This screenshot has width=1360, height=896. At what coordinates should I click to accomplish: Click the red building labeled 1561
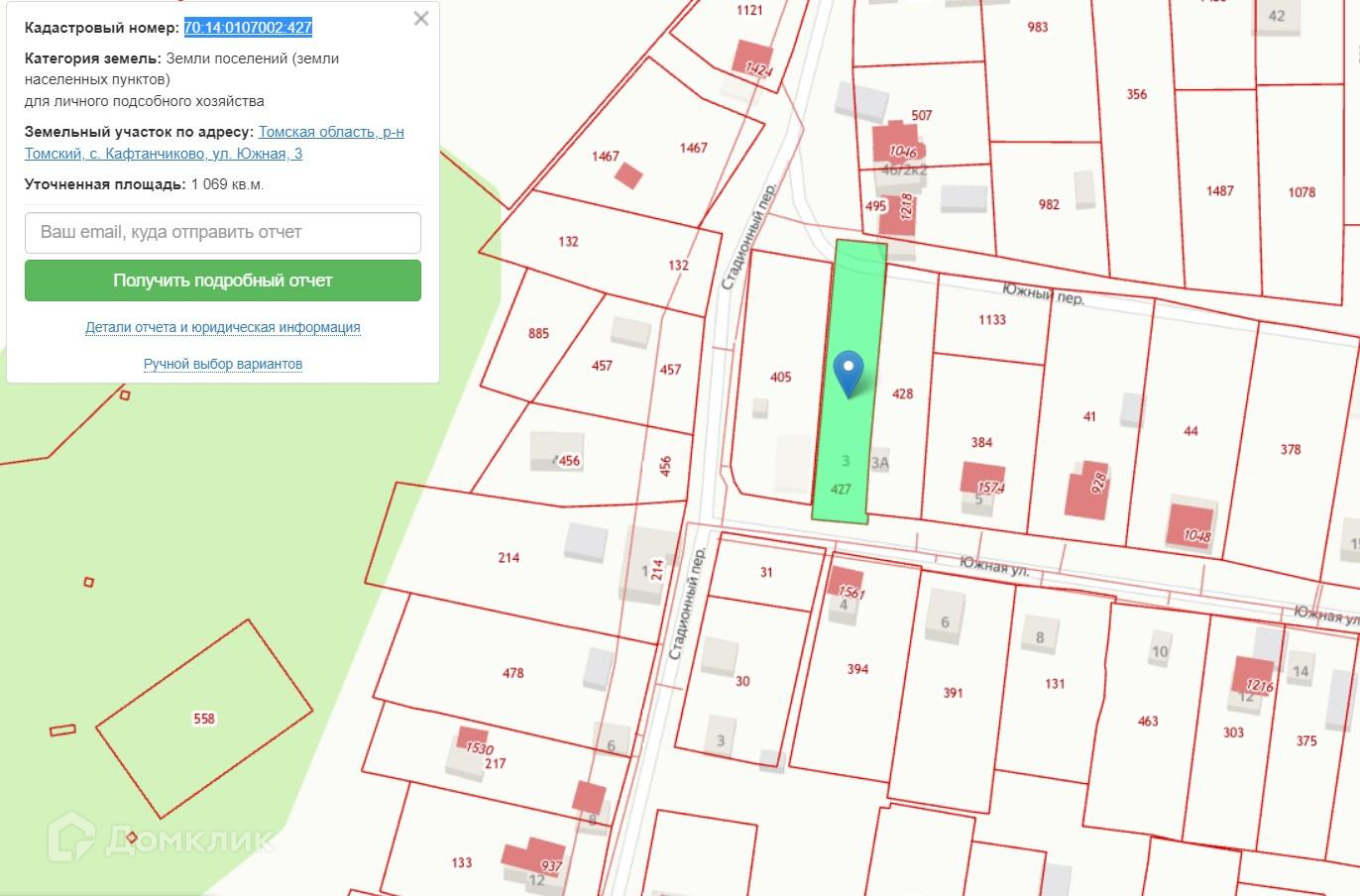pyautogui.click(x=846, y=585)
